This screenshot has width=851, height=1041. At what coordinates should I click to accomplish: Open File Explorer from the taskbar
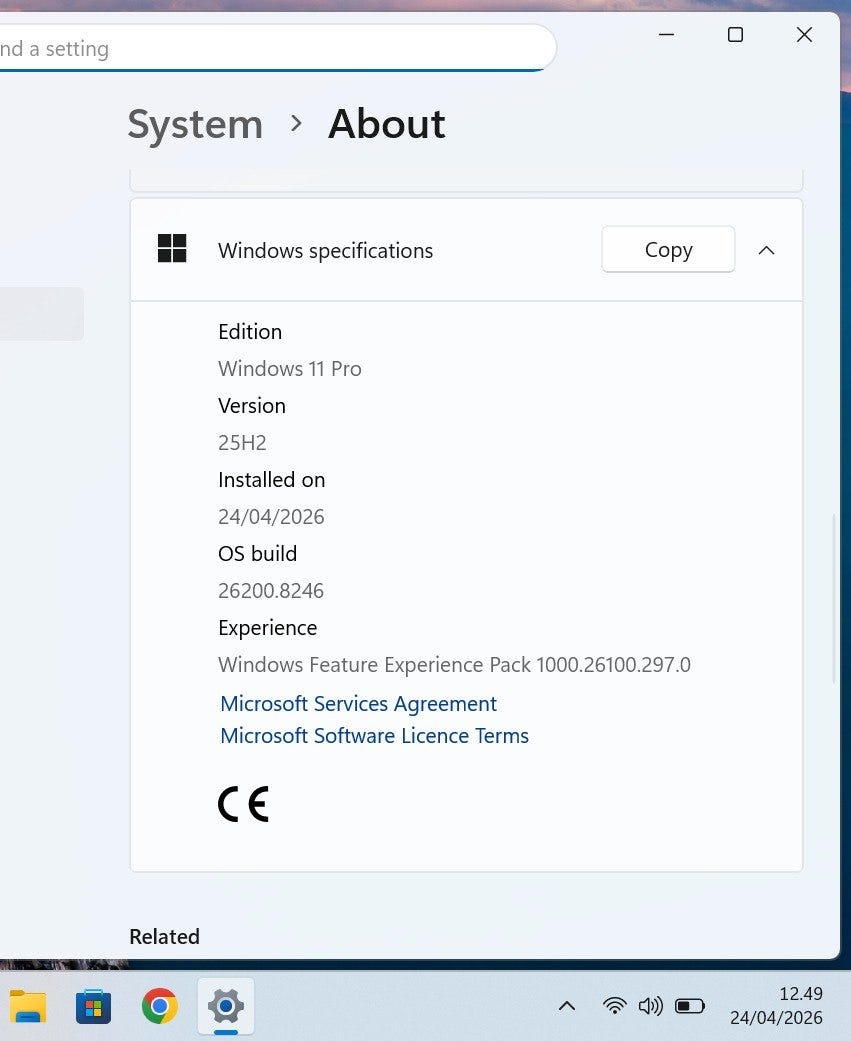pos(28,1005)
